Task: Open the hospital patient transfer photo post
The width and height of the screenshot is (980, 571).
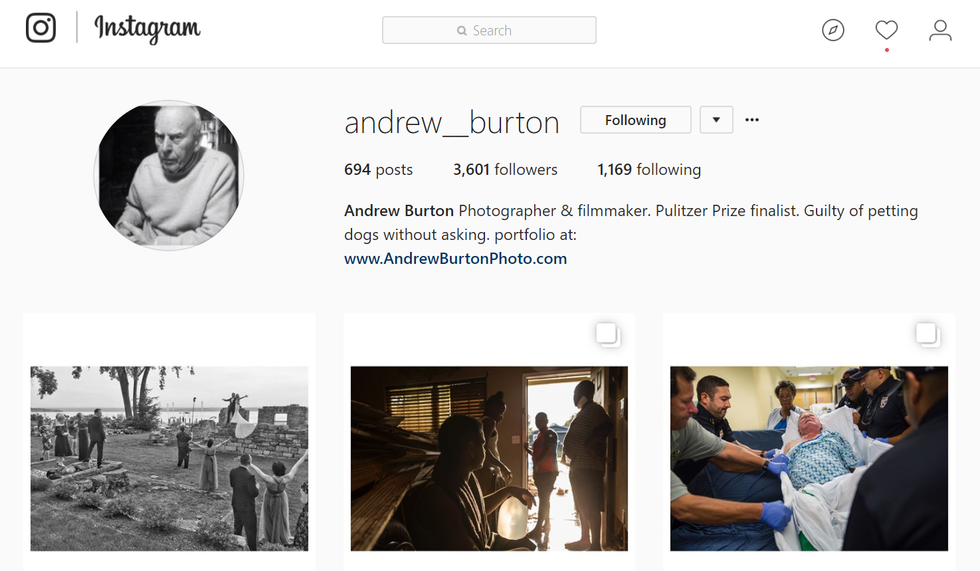Action: click(x=809, y=459)
